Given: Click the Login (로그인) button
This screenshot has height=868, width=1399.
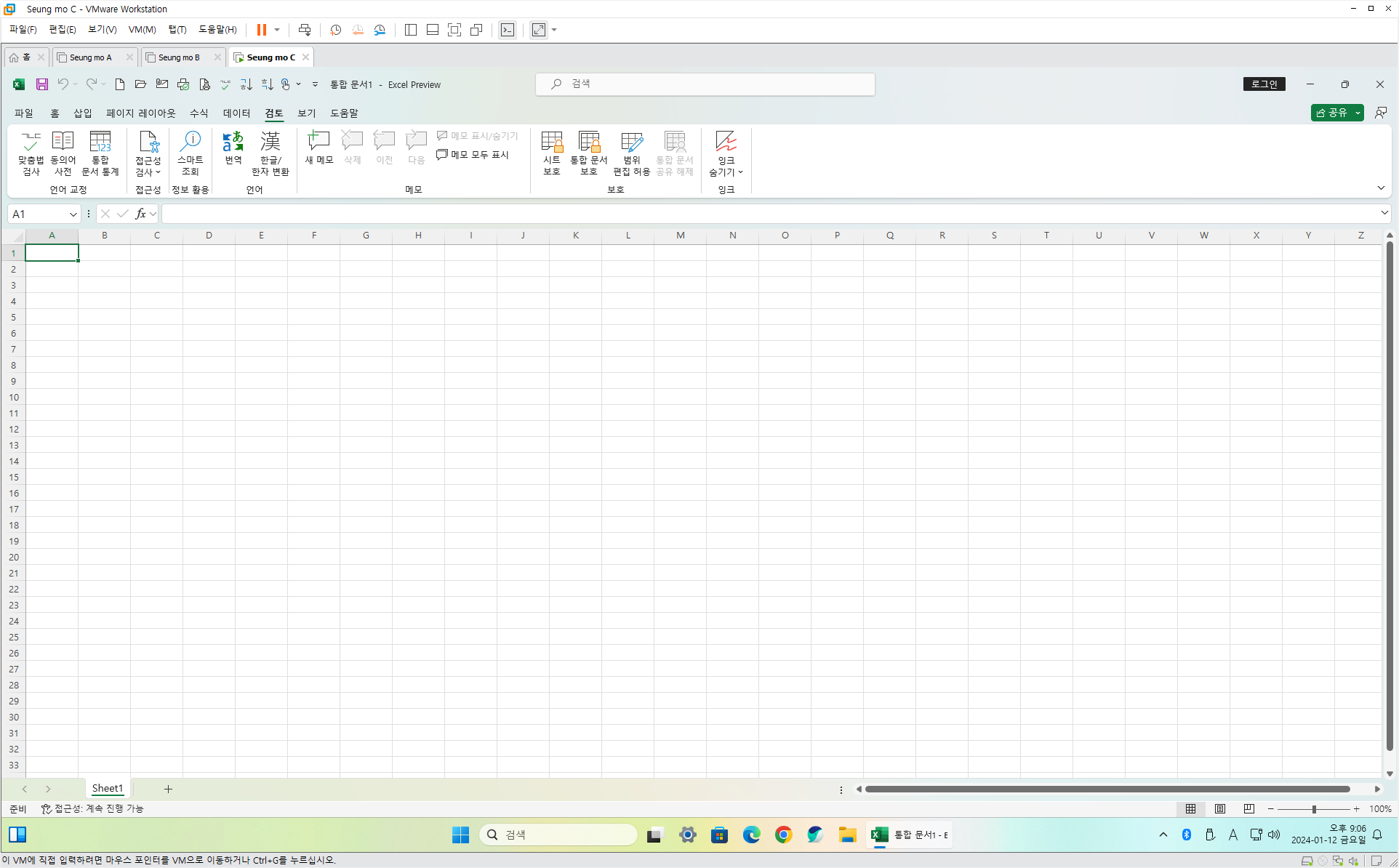Looking at the screenshot, I should pyautogui.click(x=1264, y=84).
